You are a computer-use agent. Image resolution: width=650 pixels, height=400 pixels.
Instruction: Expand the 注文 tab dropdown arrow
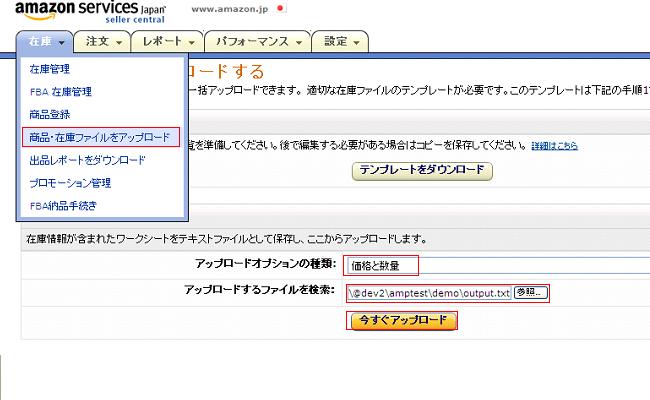(121, 42)
